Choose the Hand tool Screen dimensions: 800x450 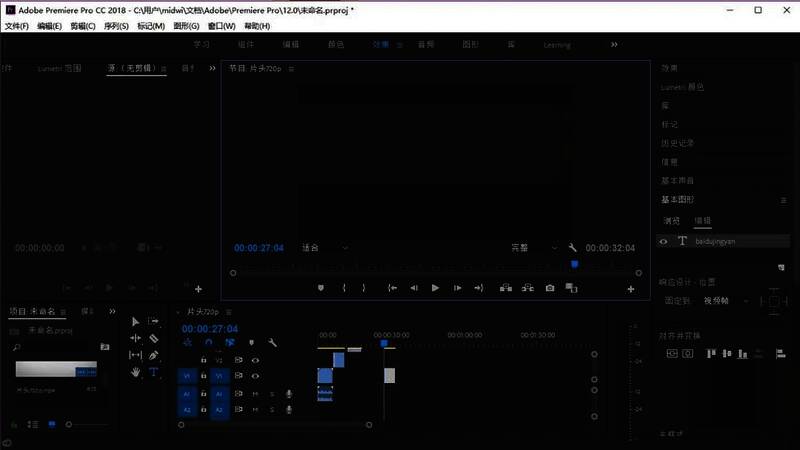coord(136,371)
